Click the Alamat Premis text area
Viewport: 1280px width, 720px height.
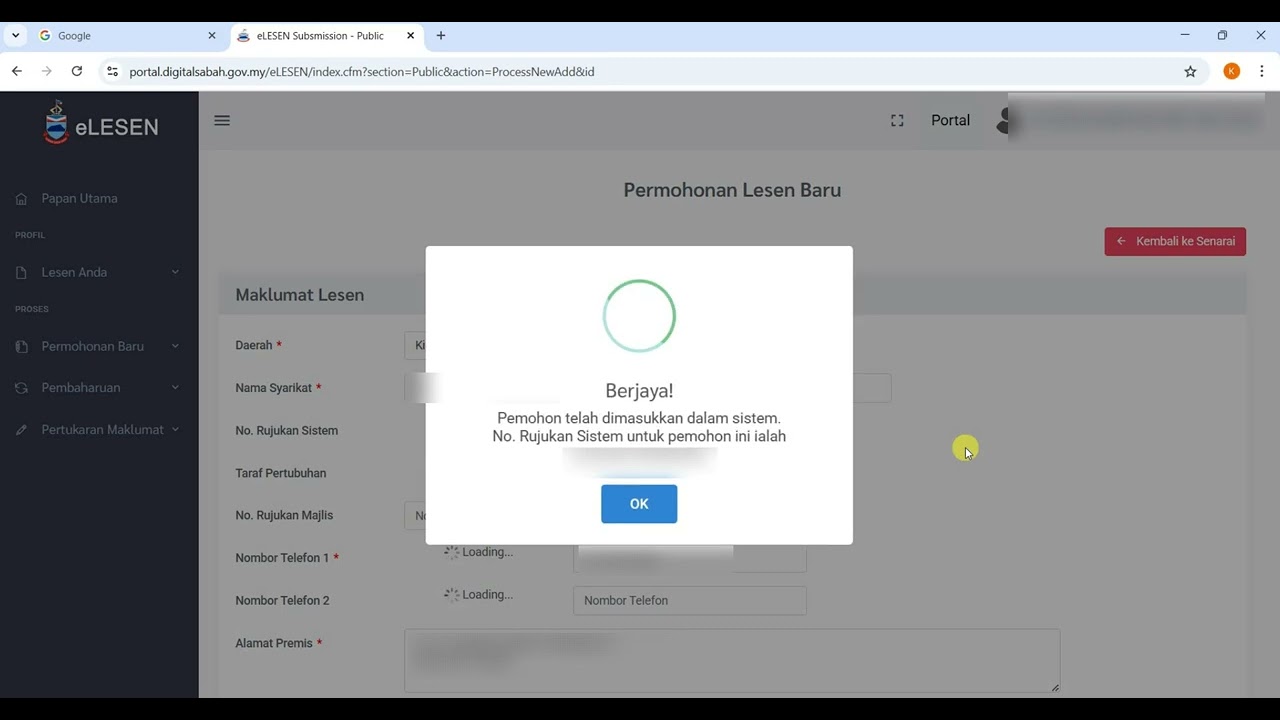[x=732, y=660]
